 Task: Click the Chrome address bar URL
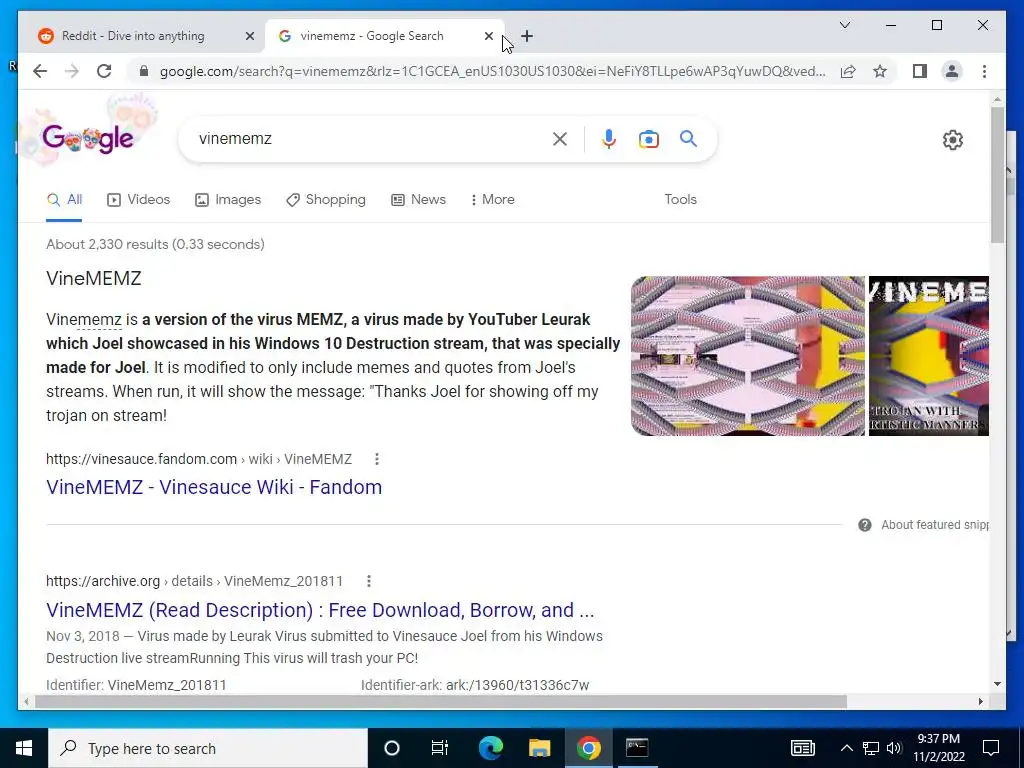(492, 71)
